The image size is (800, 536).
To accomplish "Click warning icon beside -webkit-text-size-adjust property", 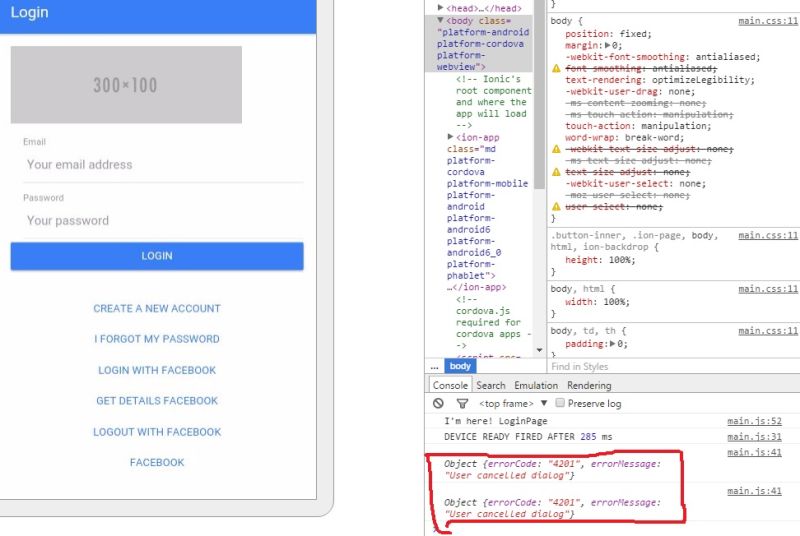I will 556,149.
